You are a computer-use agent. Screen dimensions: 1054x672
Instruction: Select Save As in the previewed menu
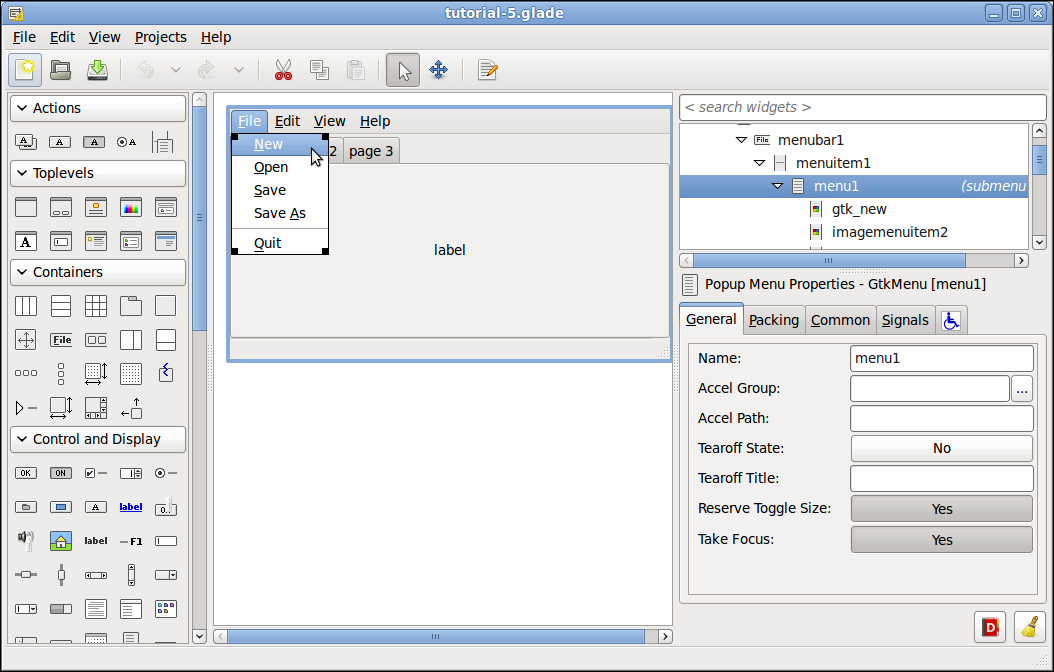point(280,213)
